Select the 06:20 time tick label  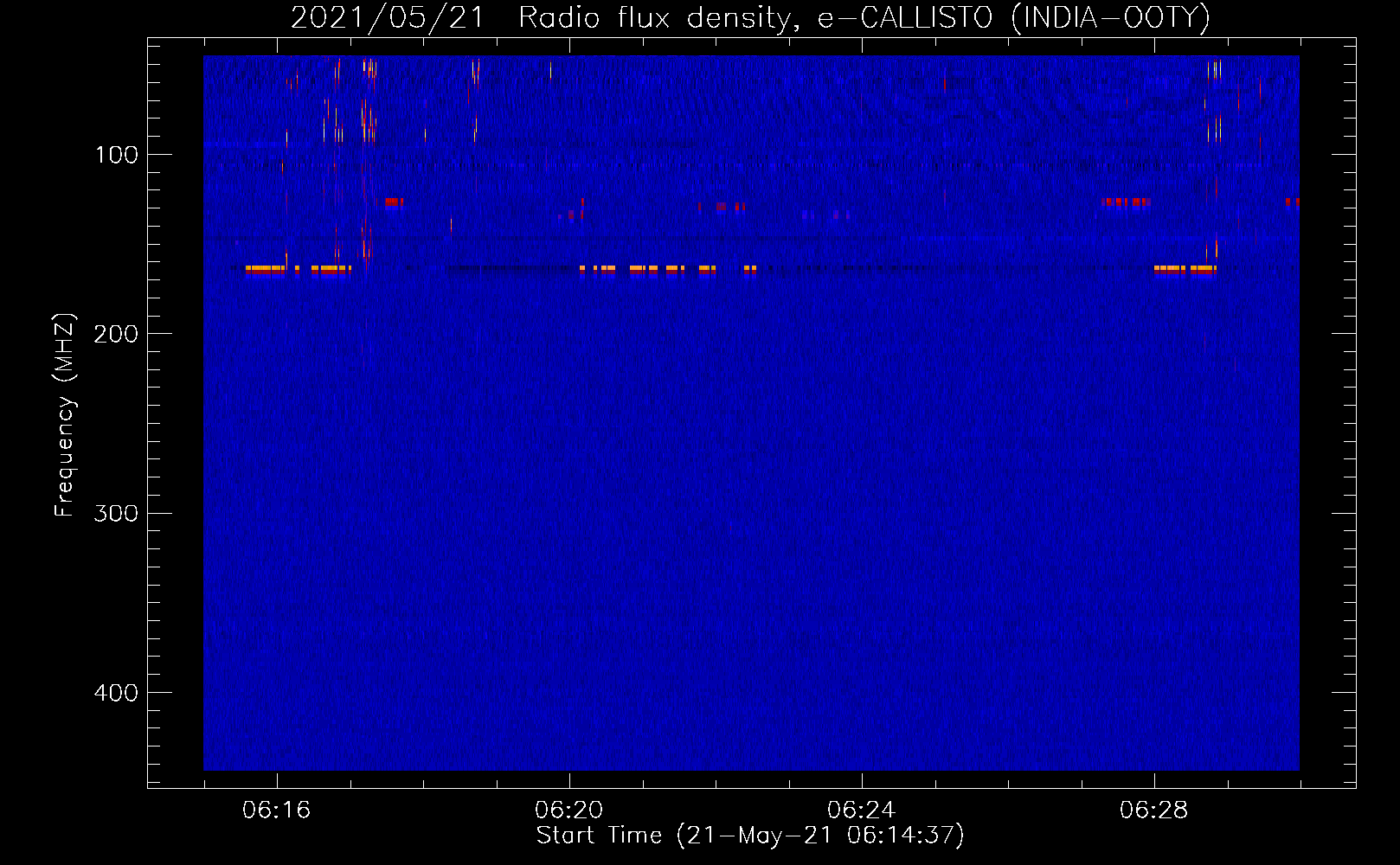coord(569,810)
